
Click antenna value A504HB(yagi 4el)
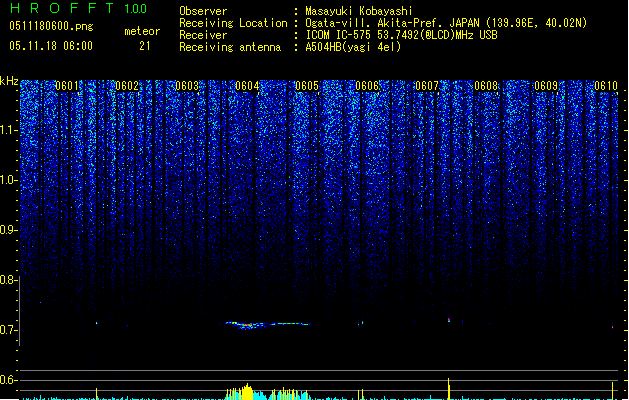coord(353,47)
